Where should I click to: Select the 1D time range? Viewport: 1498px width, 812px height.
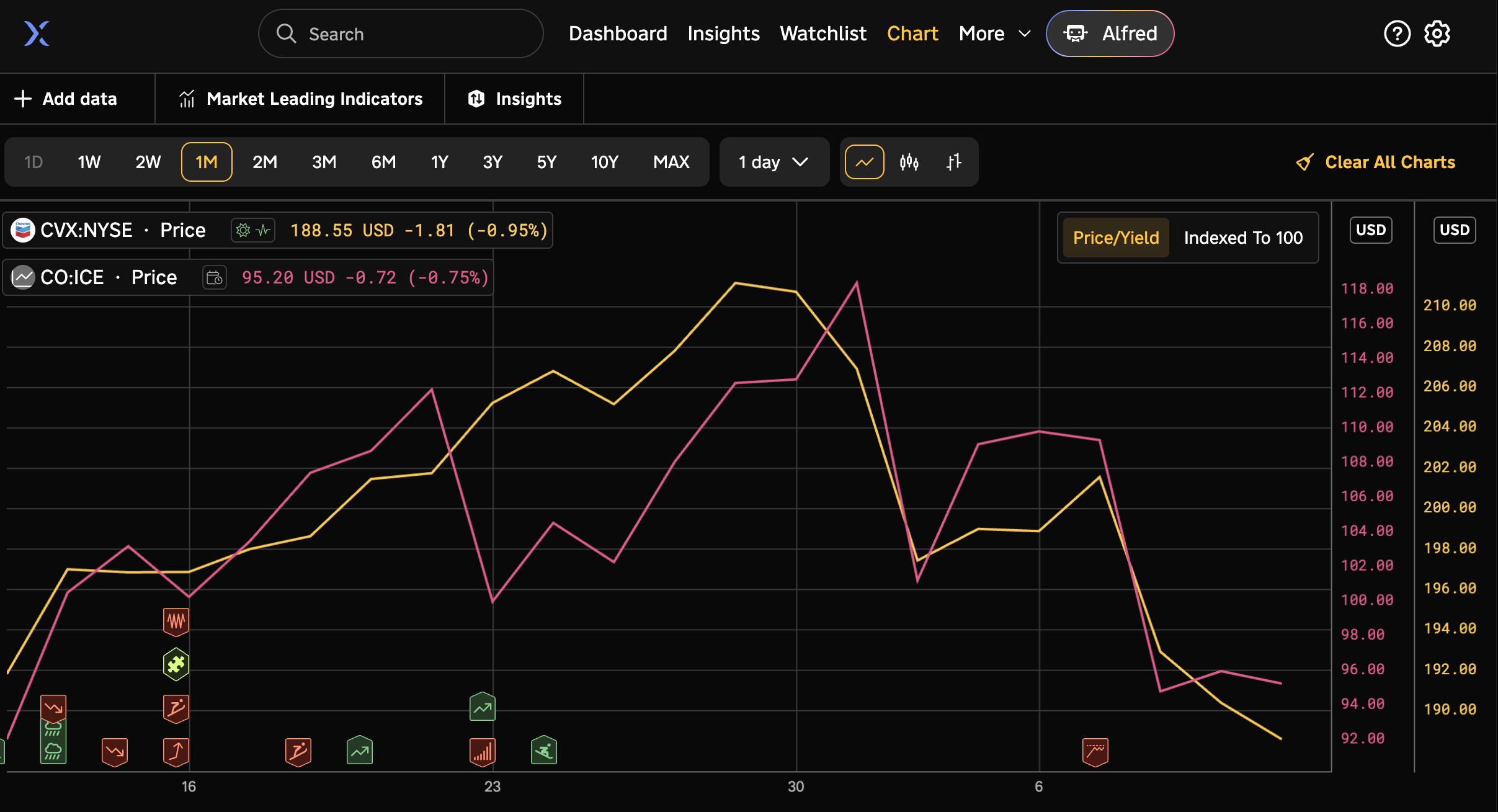pyautogui.click(x=33, y=162)
